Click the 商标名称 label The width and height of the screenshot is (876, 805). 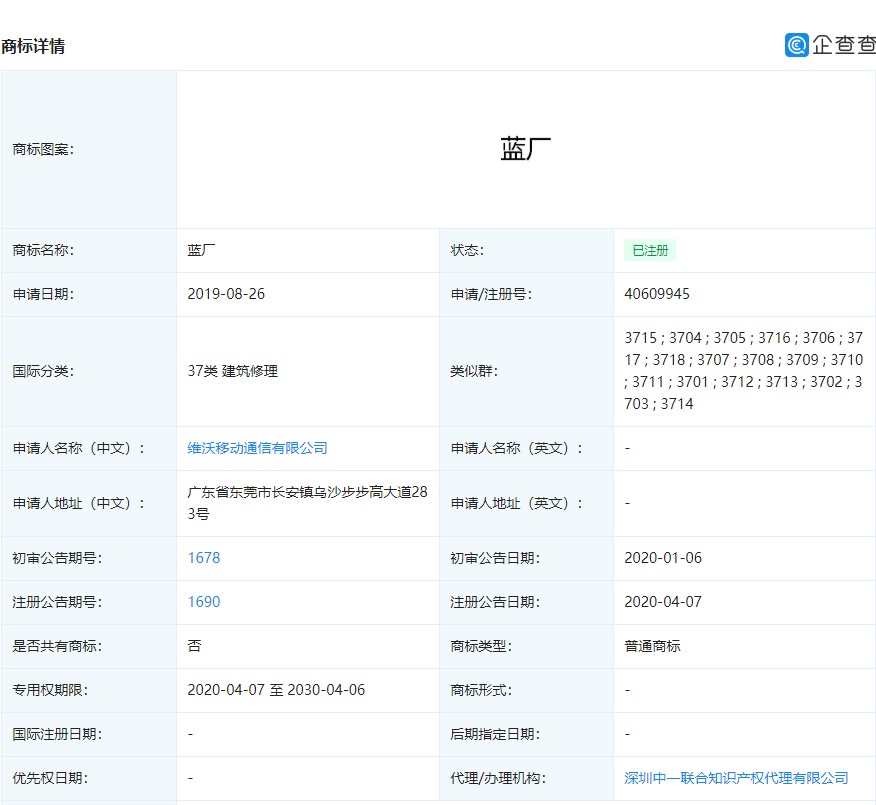tap(43, 250)
